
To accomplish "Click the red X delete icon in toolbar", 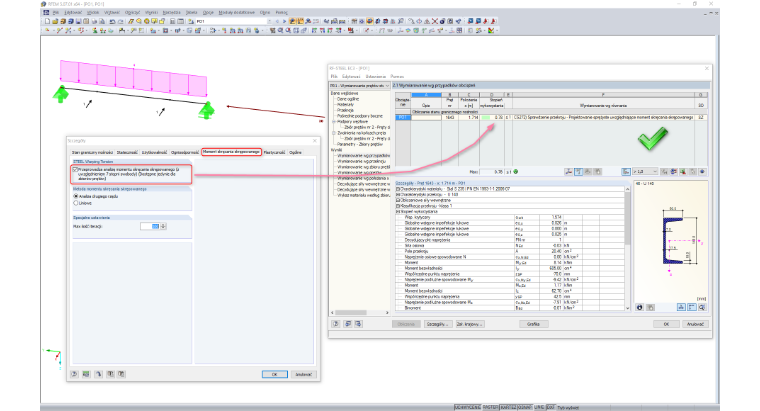I will click(435, 21).
